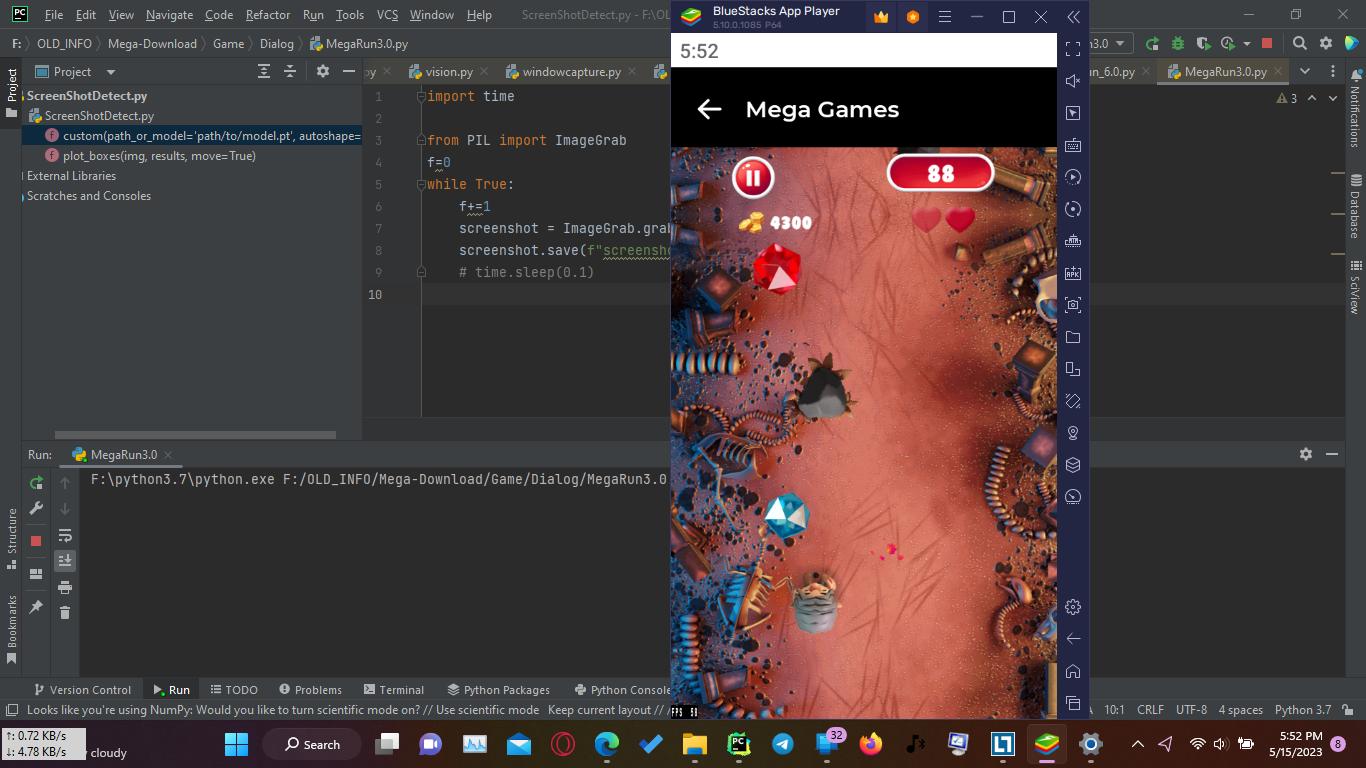Open the Edit menu

pos(86,15)
